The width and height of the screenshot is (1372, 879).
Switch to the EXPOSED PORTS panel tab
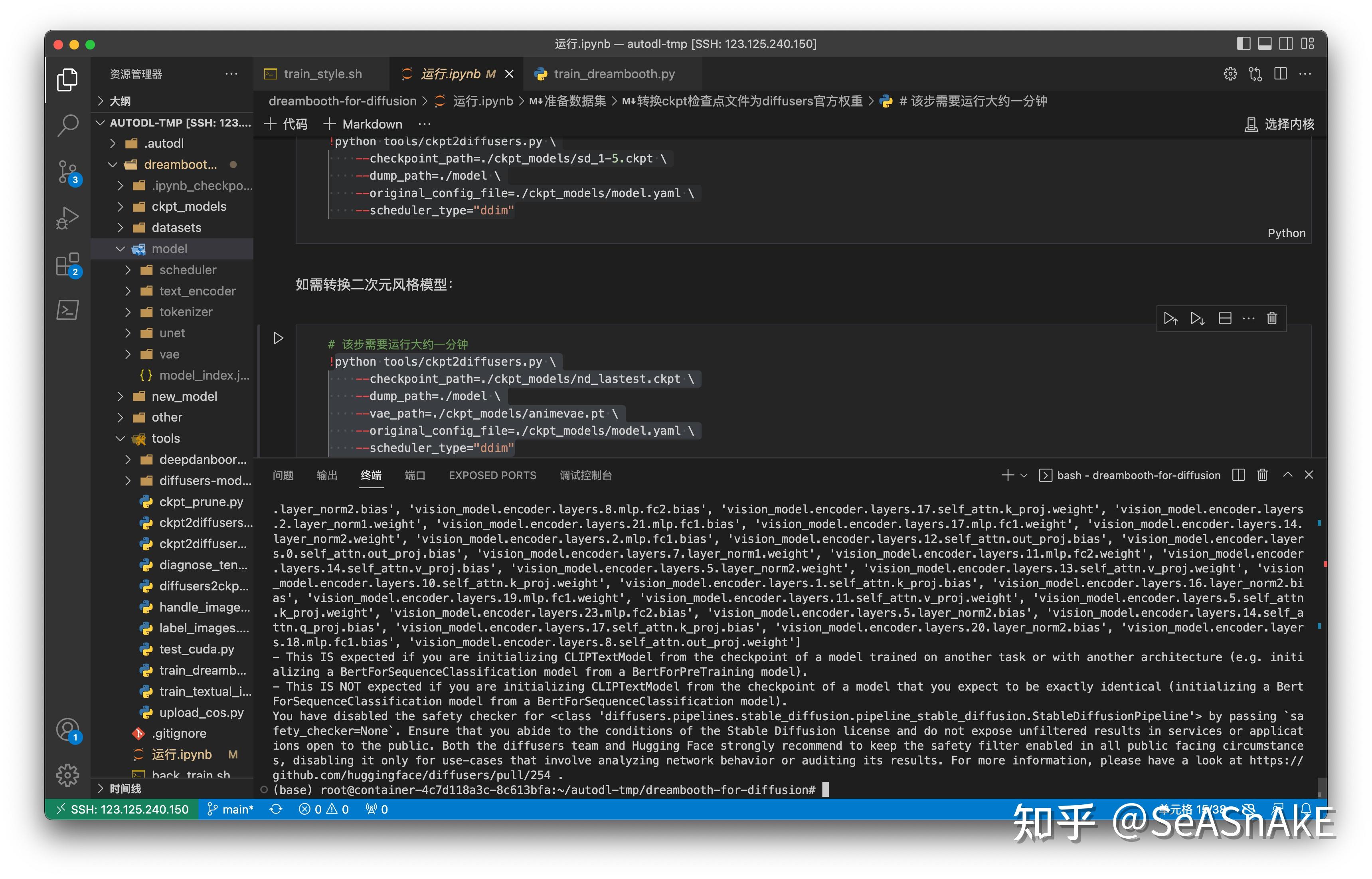[492, 475]
